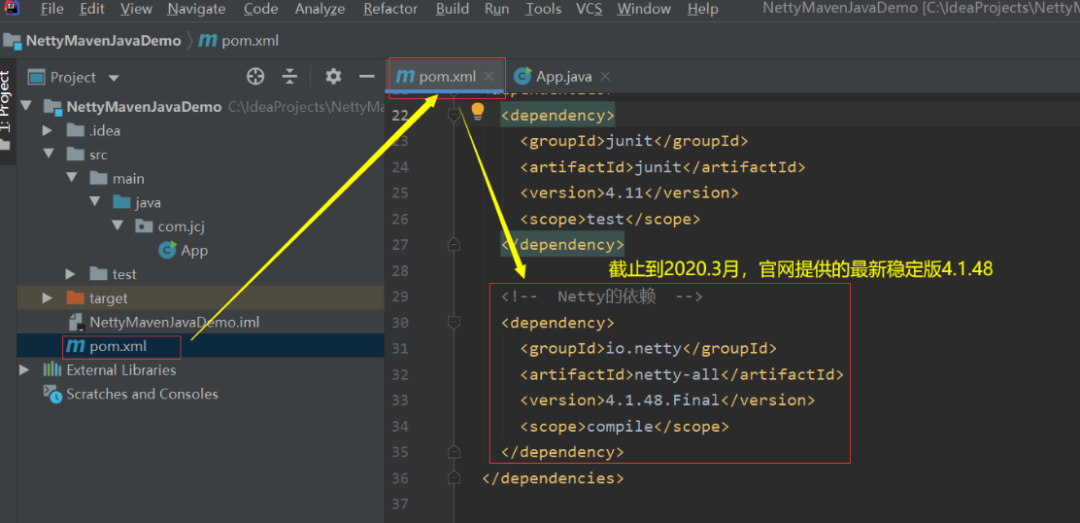The width and height of the screenshot is (1080, 523).
Task: Select the blue java source folder icon
Action: pyautogui.click(x=122, y=203)
